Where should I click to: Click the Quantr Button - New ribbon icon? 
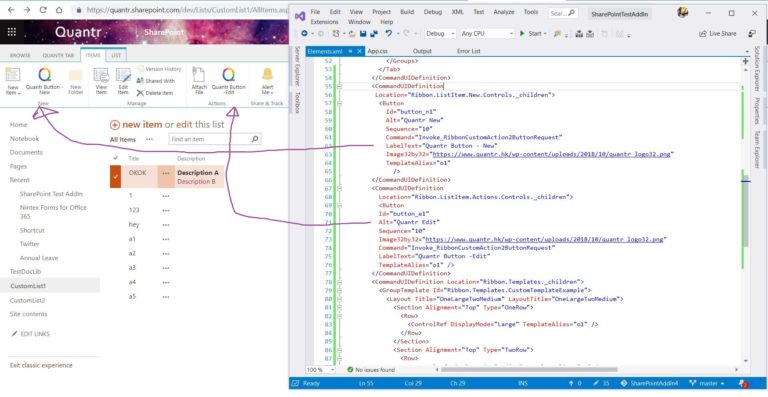45,74
